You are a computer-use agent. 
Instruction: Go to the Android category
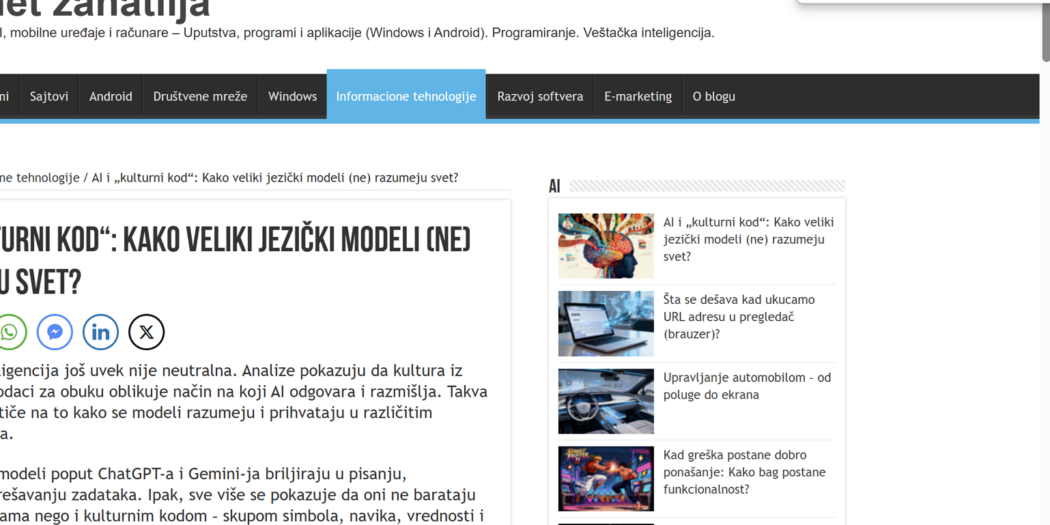[x=110, y=97]
